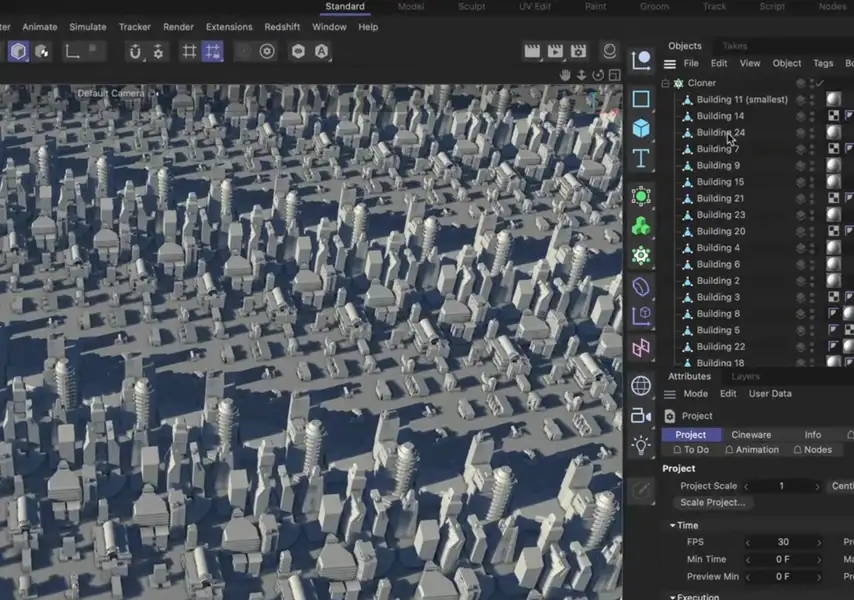Screen dimensions: 854x600
Task: Toggle editor visibility dot for the Cloner
Action: tap(810, 80)
